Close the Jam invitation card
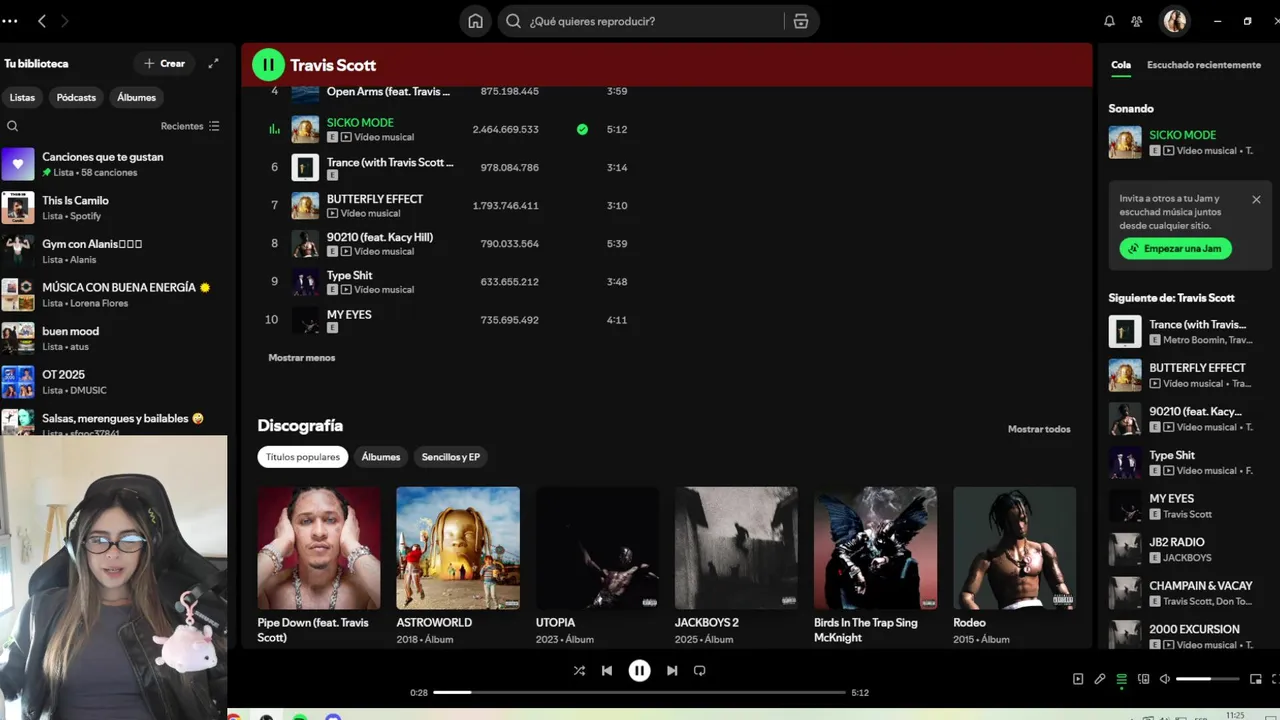 point(1256,199)
